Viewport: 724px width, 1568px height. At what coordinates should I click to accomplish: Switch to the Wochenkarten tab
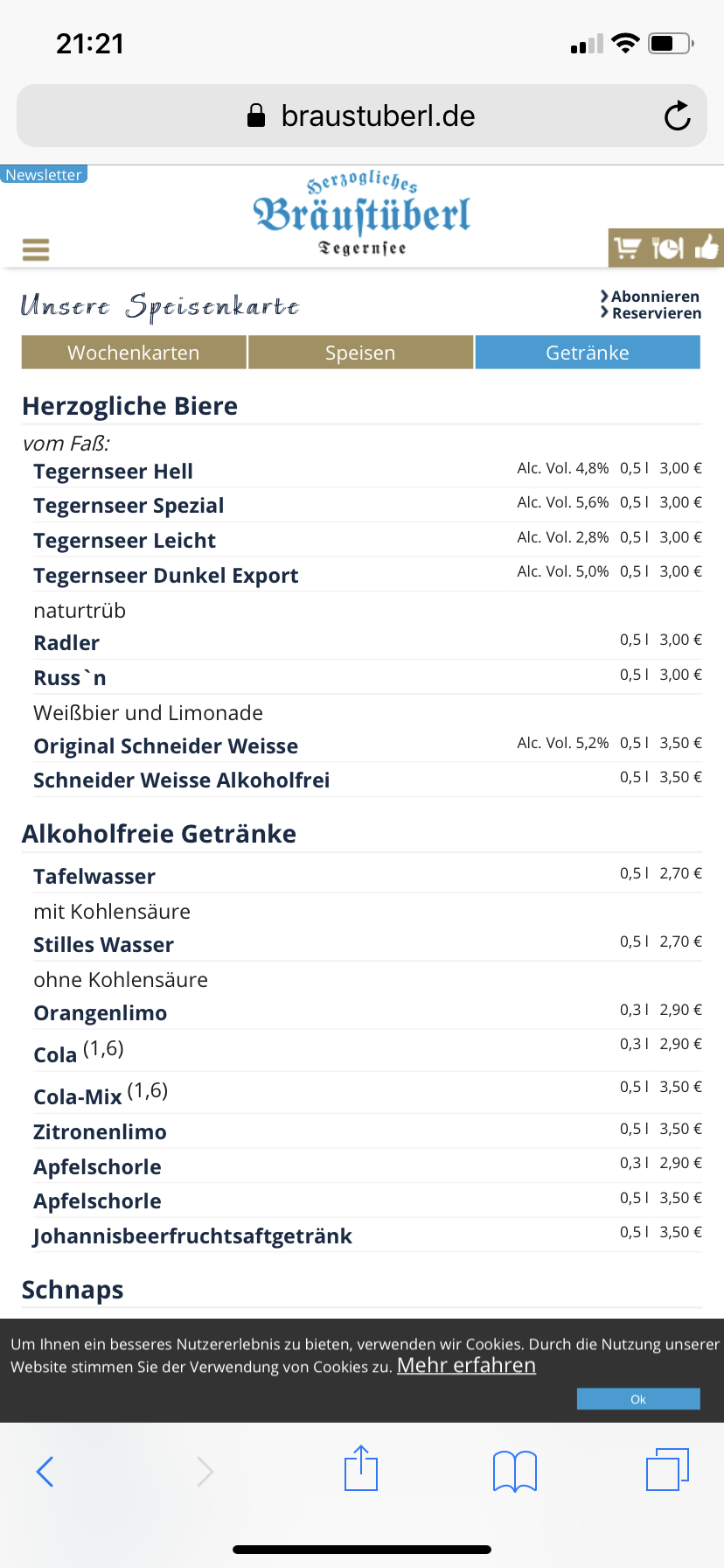coord(134,353)
